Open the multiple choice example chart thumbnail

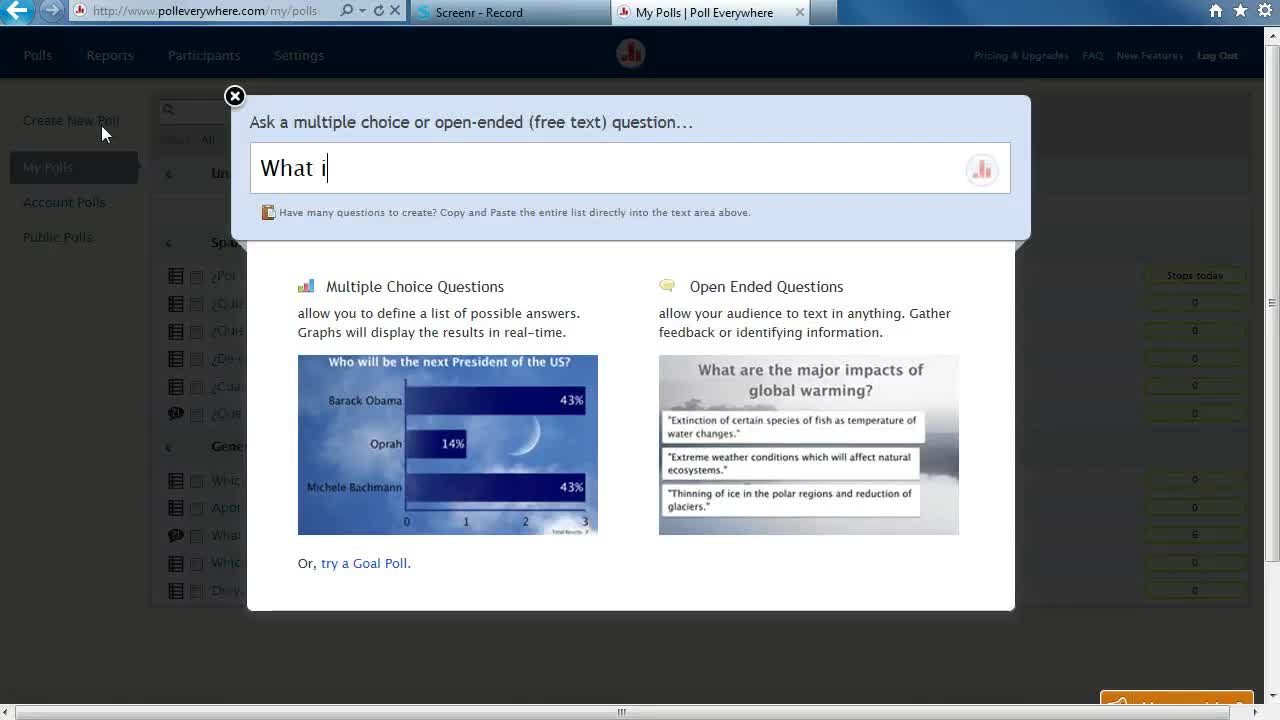tap(448, 445)
